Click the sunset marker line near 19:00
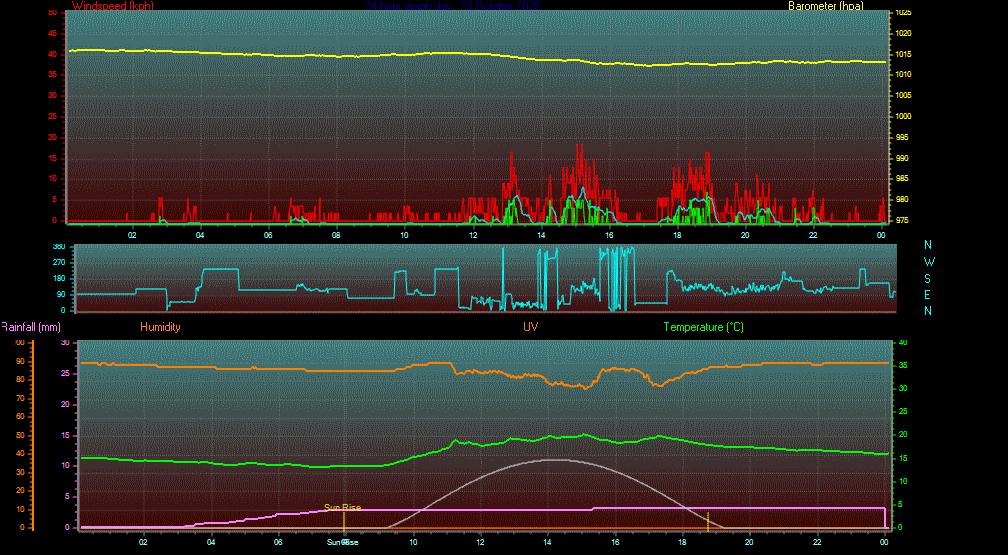The width and height of the screenshot is (1008, 555). (x=708, y=520)
